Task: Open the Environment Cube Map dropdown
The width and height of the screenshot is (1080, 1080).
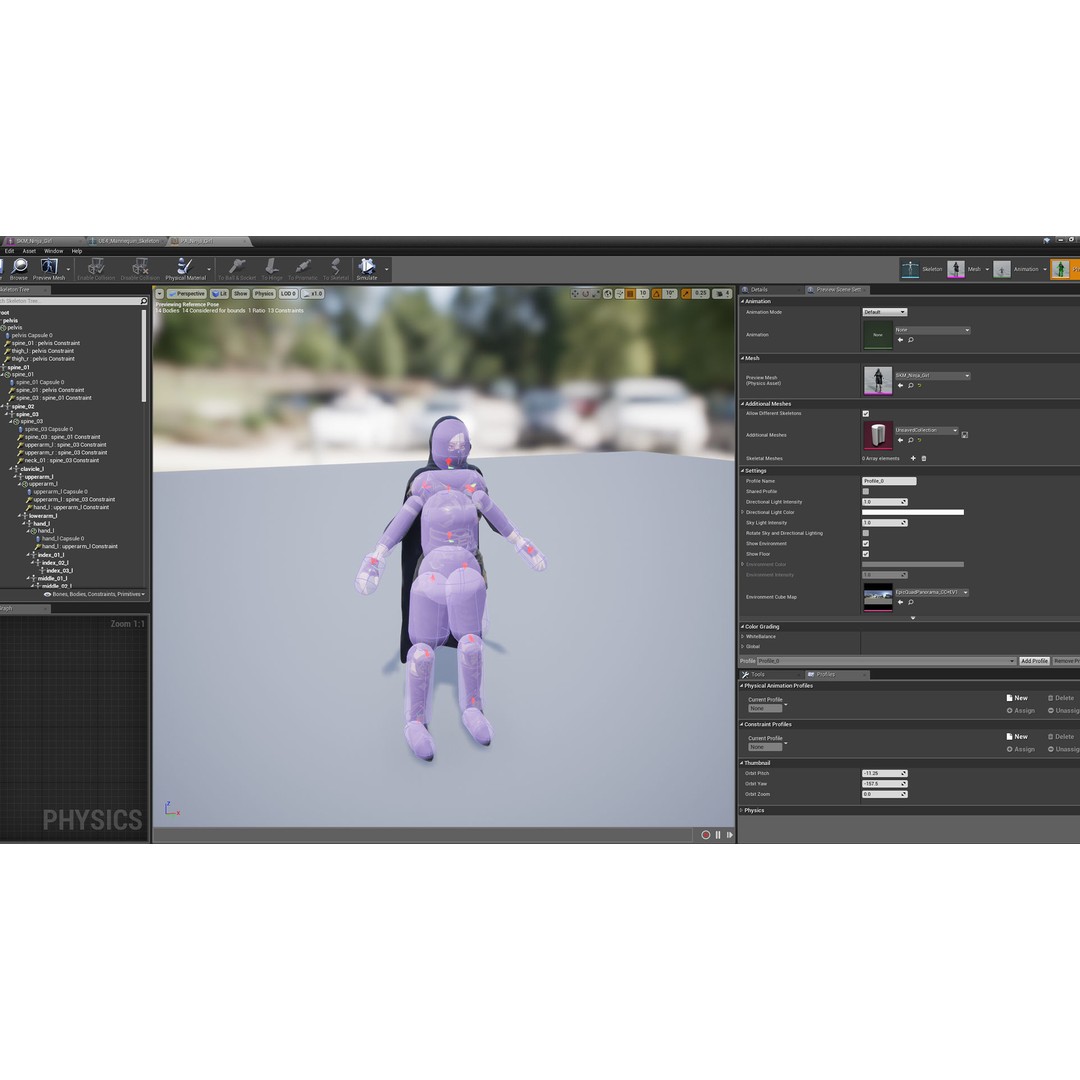Action: [x=932, y=592]
